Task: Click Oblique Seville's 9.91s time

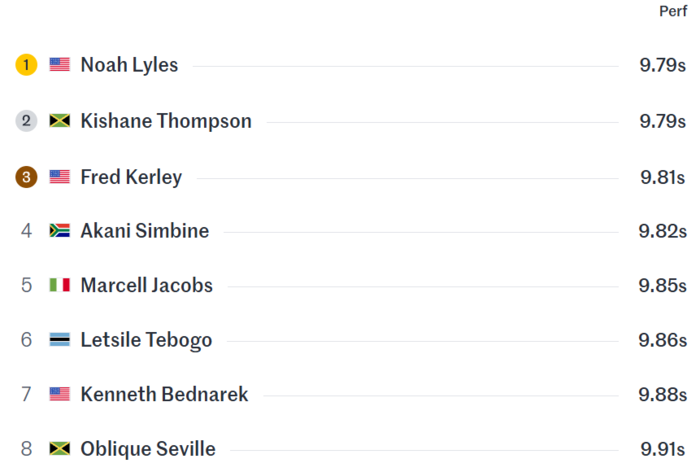Action: (x=663, y=449)
